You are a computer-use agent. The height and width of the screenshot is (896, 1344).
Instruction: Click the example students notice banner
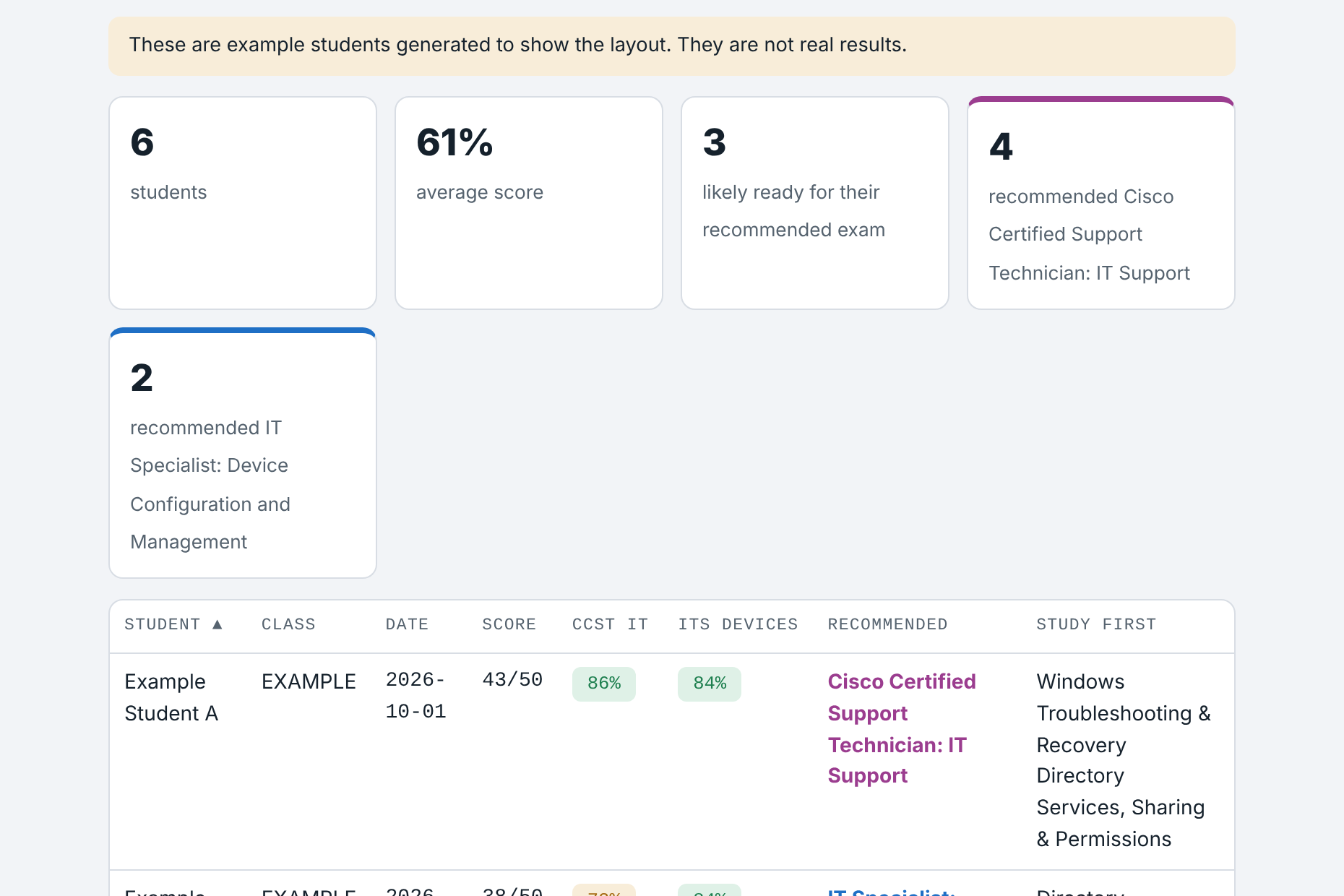pos(672,46)
